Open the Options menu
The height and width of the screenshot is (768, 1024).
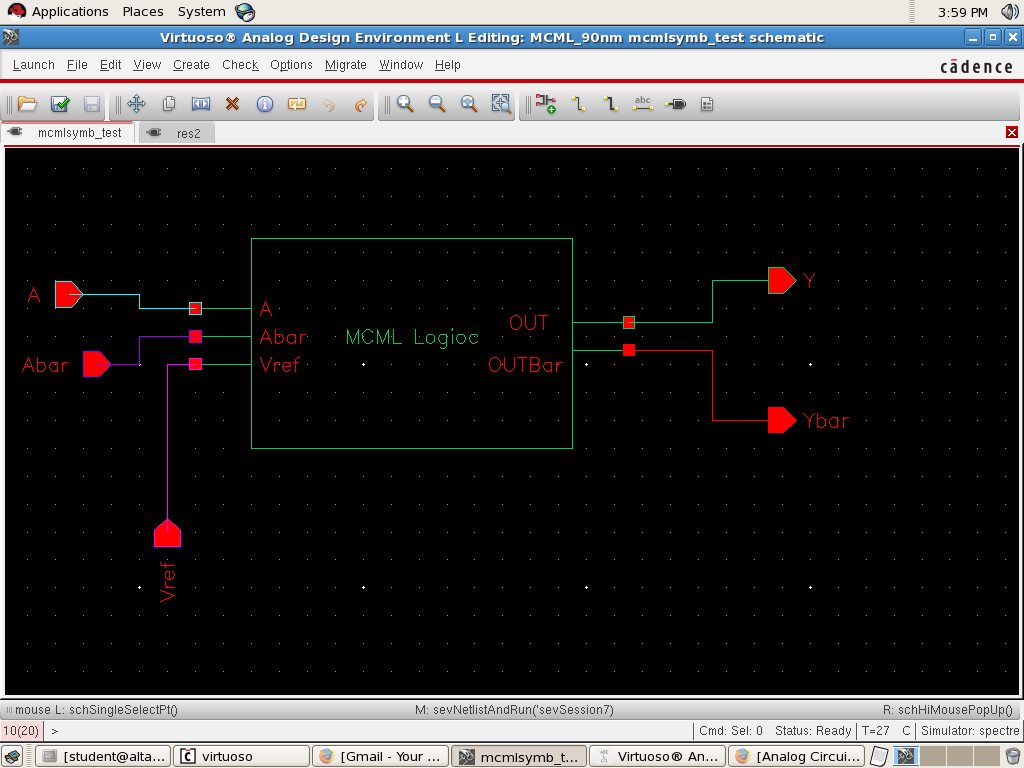click(291, 65)
